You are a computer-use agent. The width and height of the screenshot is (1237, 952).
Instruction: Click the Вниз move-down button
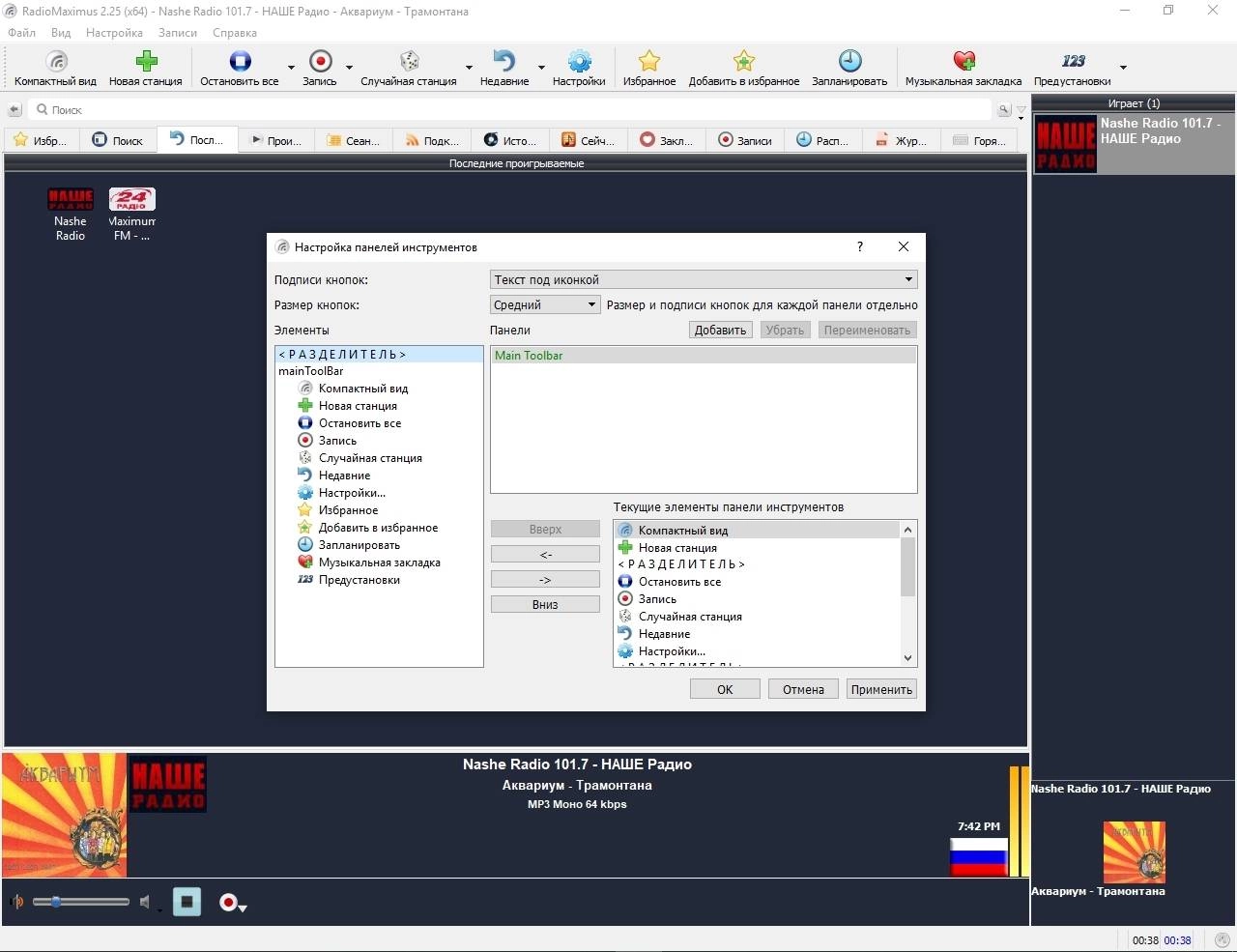click(545, 604)
